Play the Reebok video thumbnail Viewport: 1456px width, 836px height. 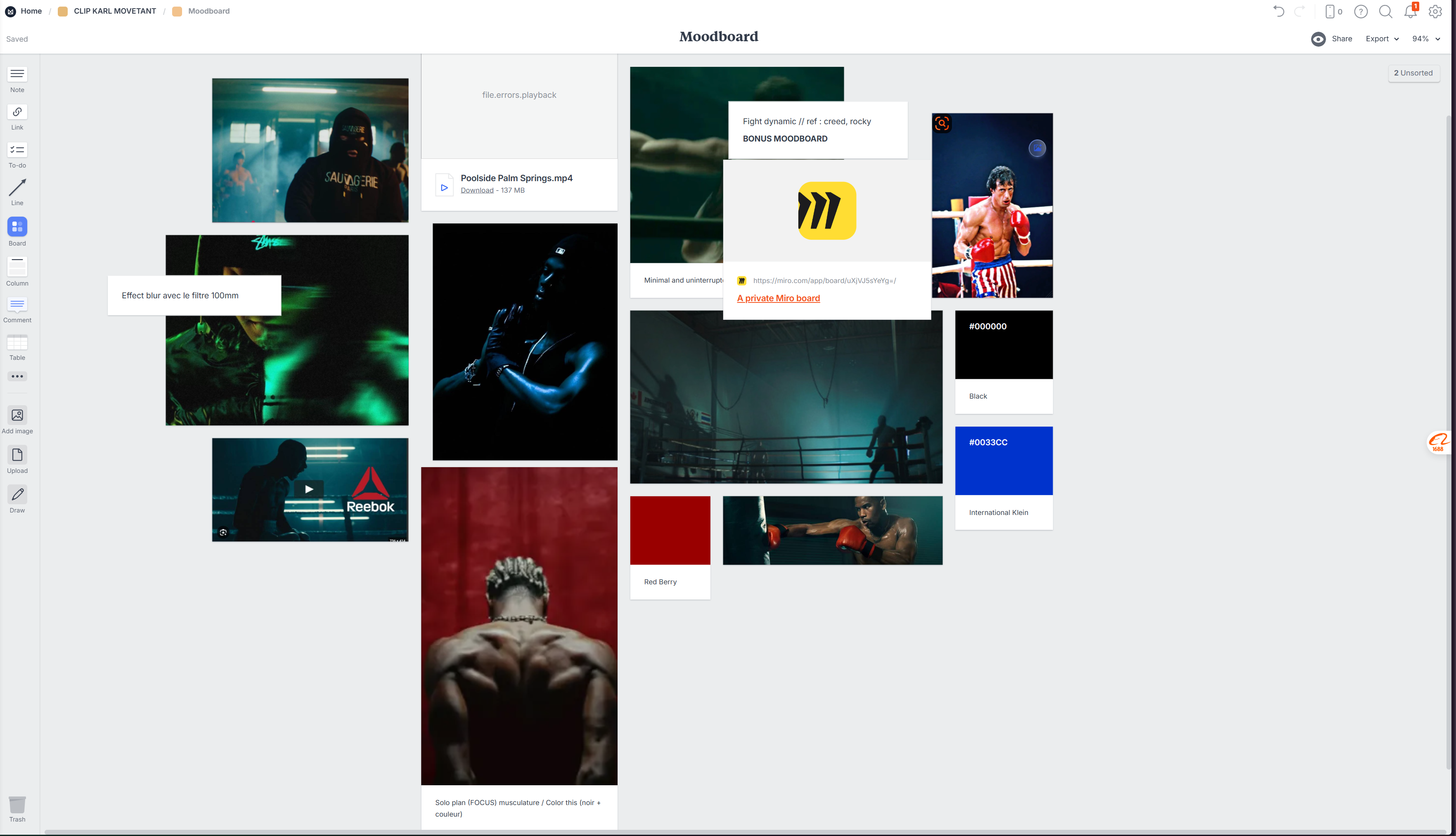(x=309, y=489)
